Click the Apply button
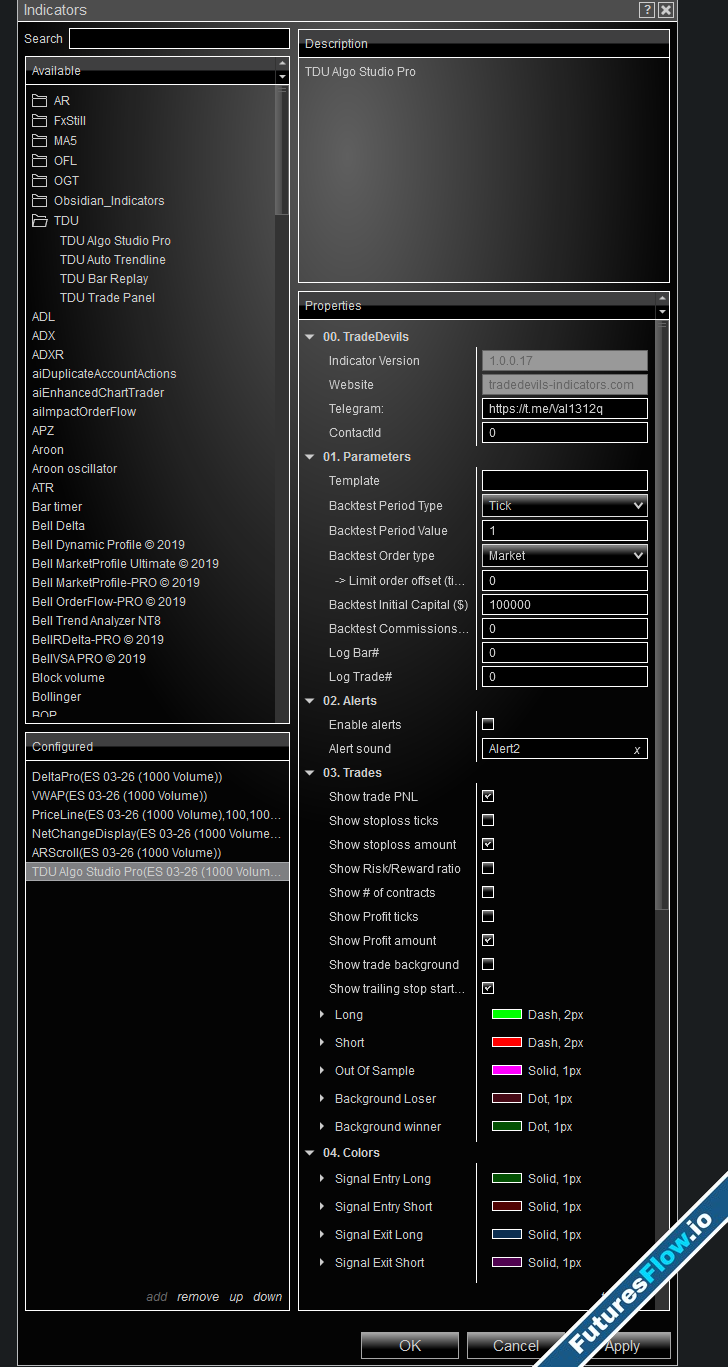The height and width of the screenshot is (1367, 728). click(622, 1346)
